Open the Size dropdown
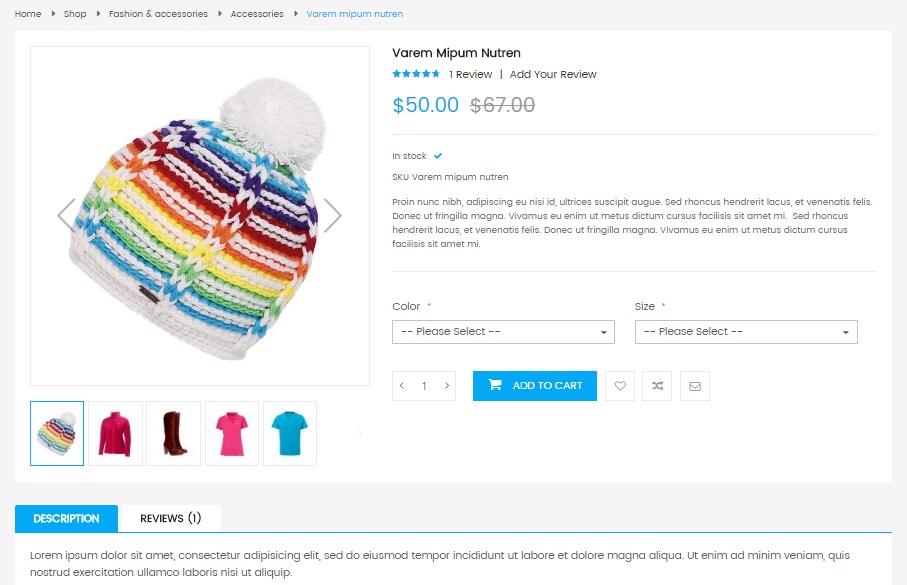Viewport: 907px width, 585px height. pos(746,332)
